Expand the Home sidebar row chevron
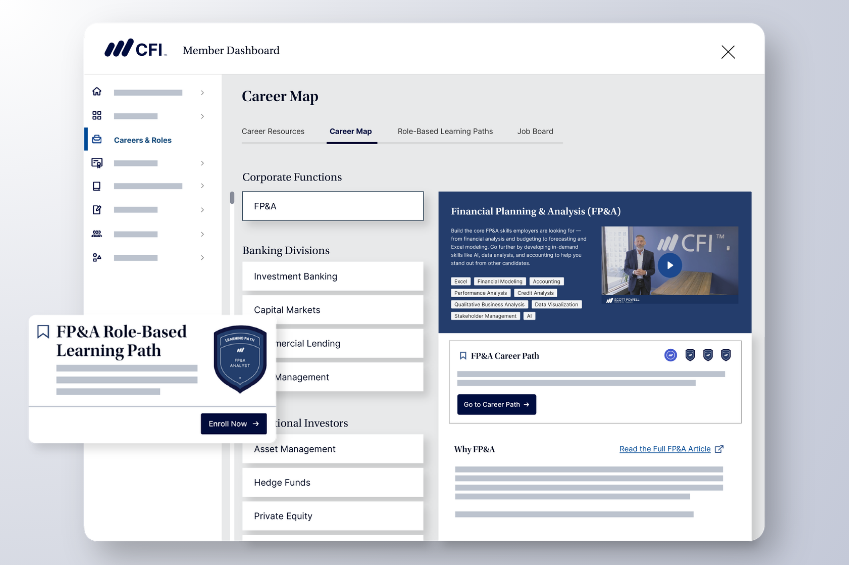849x565 pixels. pyautogui.click(x=202, y=93)
